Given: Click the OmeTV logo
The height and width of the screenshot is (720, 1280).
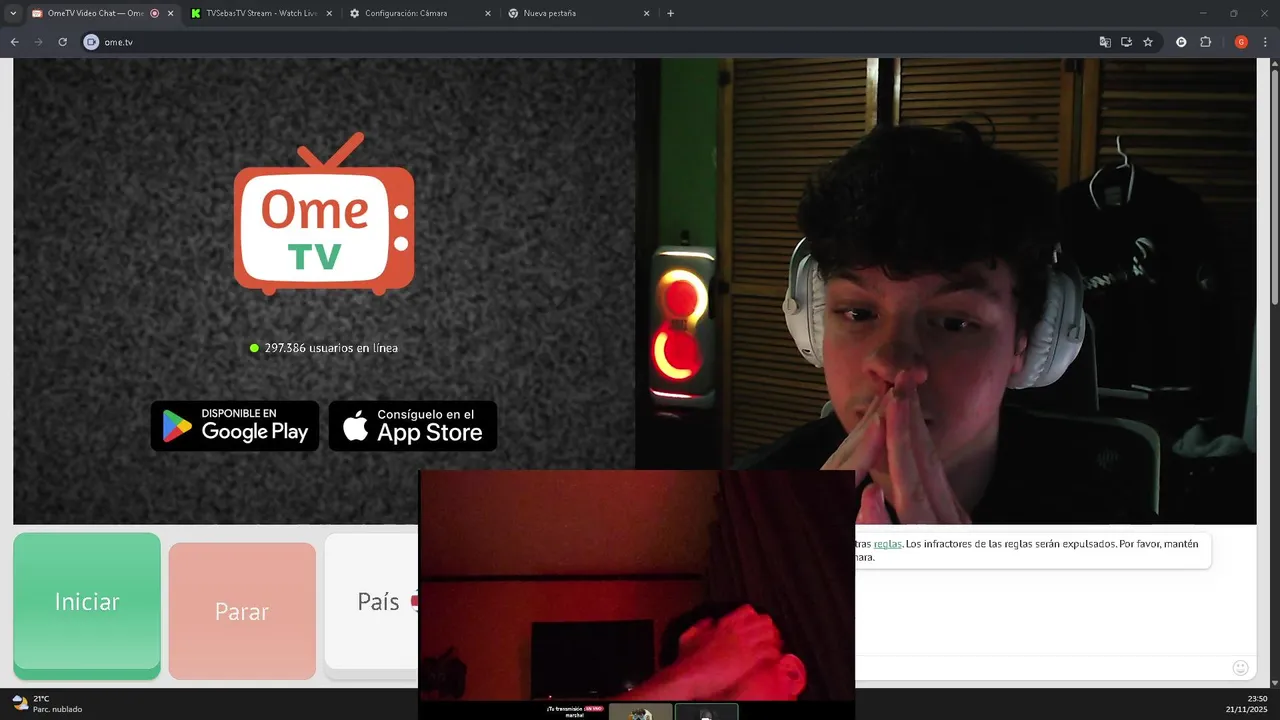Looking at the screenshot, I should tap(324, 214).
